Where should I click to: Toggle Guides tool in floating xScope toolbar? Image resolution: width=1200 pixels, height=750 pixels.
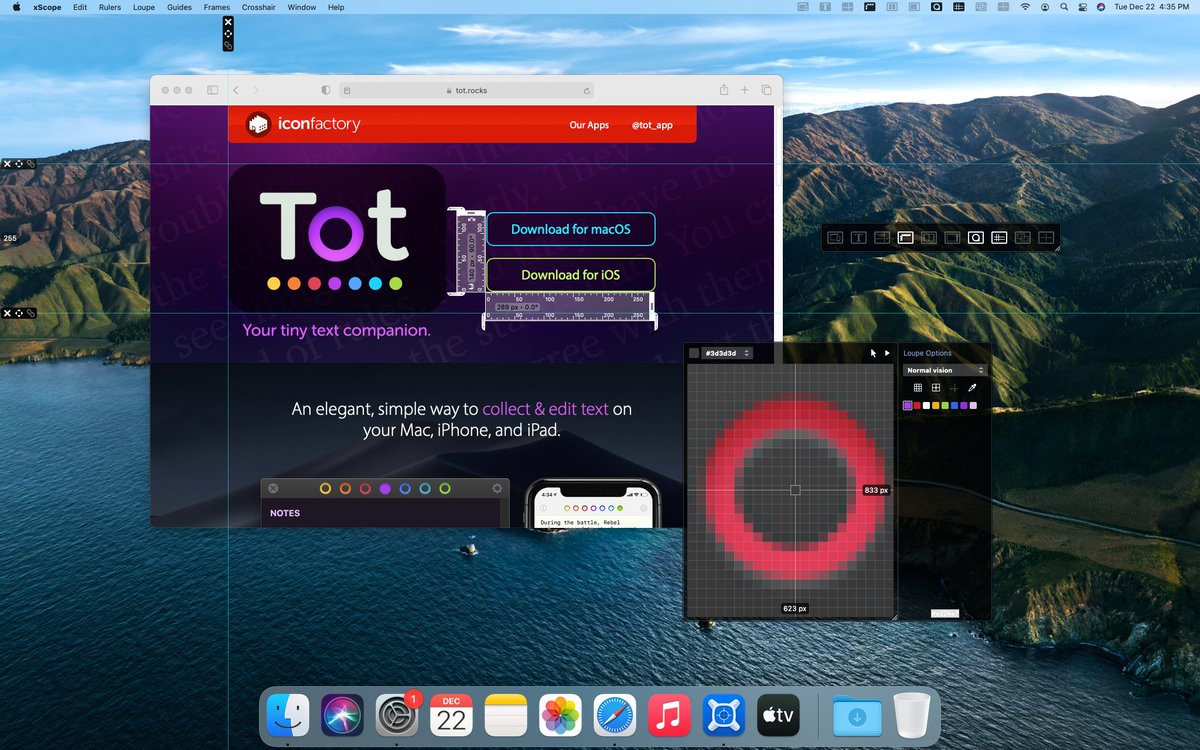coord(998,238)
